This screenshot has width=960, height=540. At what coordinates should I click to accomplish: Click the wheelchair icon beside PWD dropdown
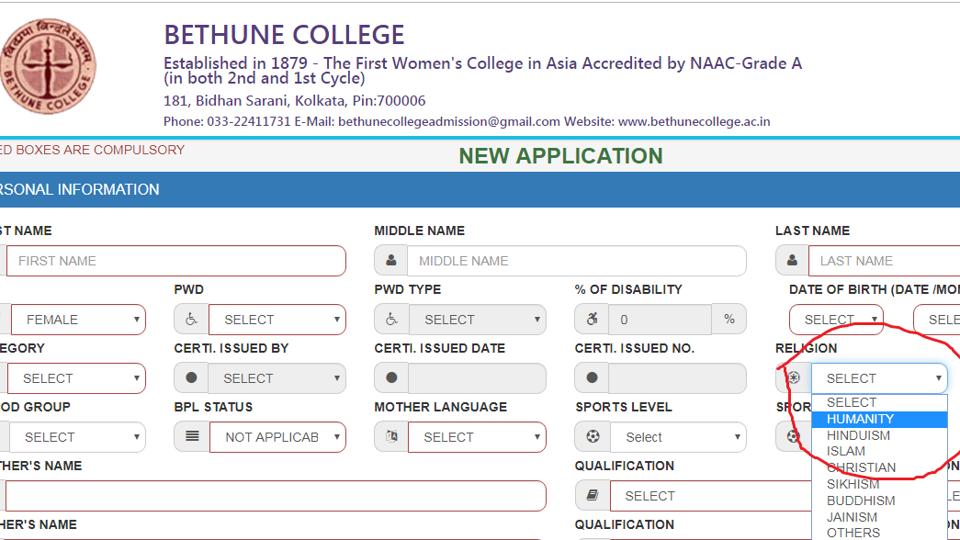click(x=192, y=320)
